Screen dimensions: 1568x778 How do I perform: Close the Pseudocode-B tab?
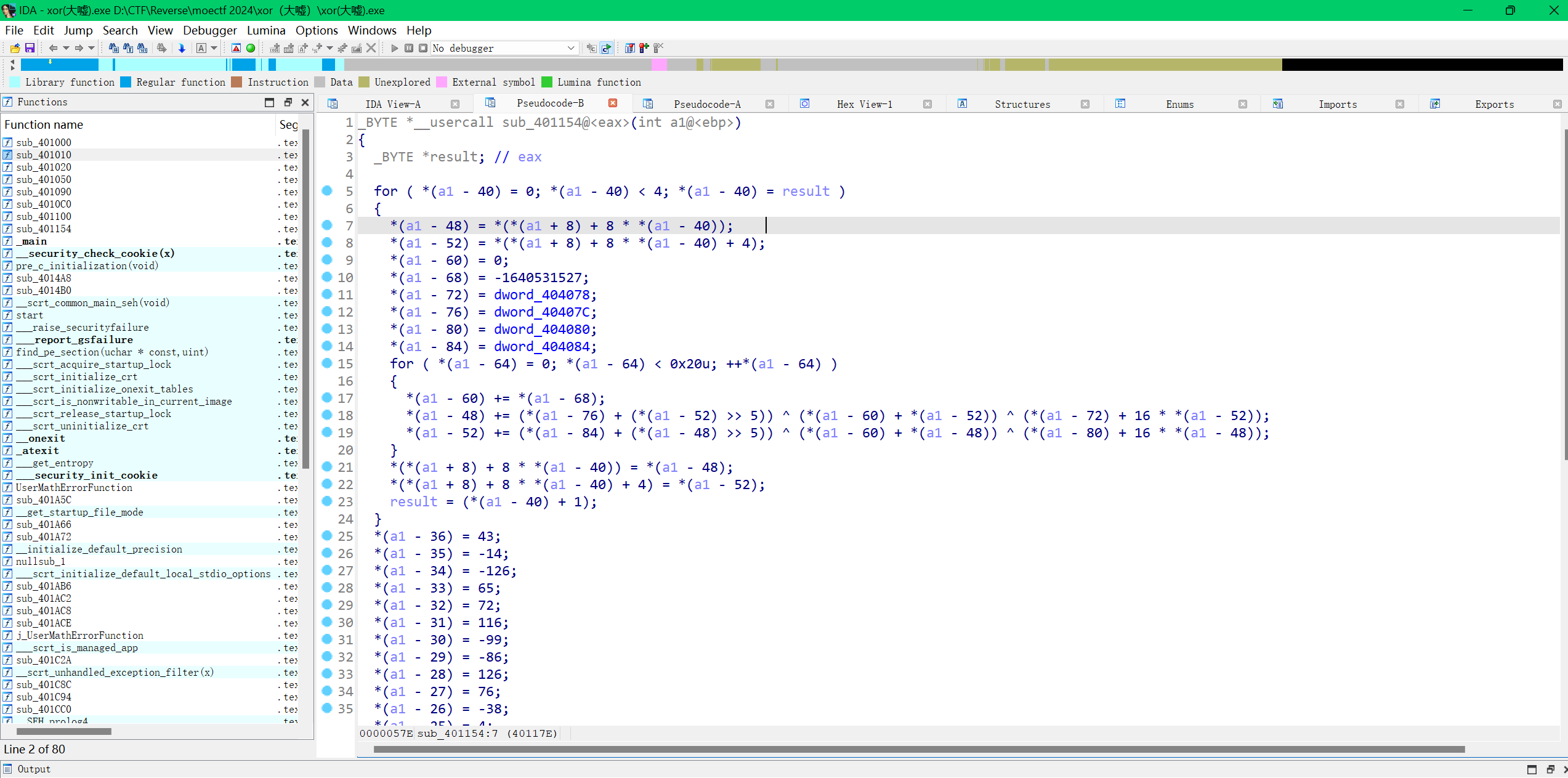click(x=613, y=103)
